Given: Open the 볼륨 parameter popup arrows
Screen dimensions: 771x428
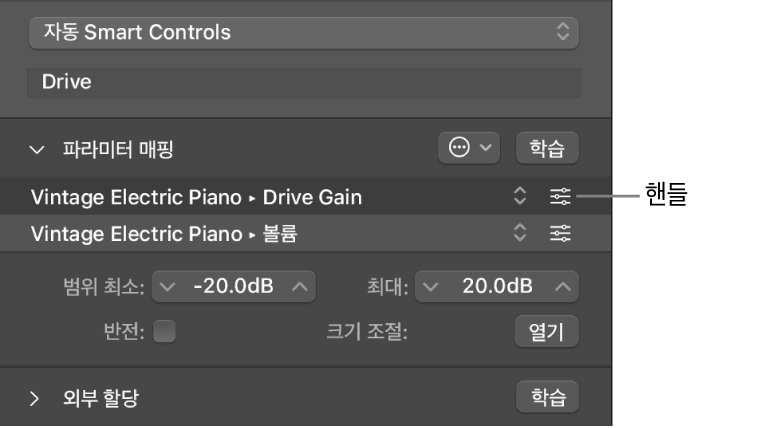Looking at the screenshot, I should 519,234.
